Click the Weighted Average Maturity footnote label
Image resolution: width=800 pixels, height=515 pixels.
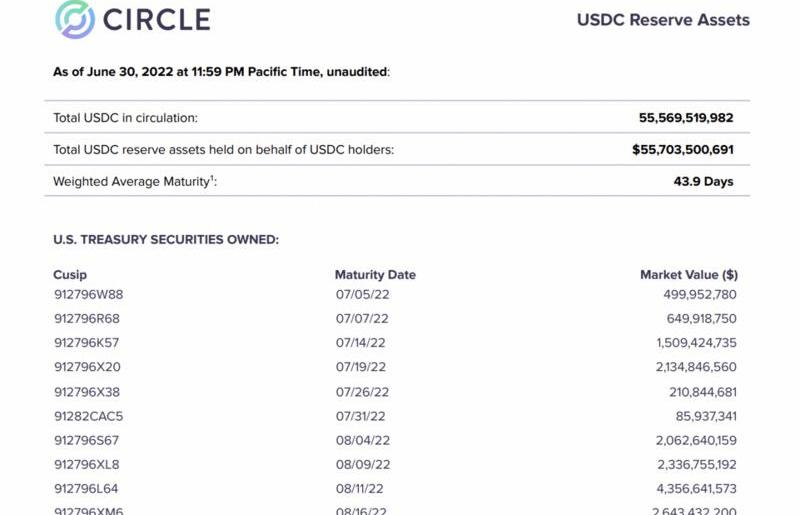point(135,181)
